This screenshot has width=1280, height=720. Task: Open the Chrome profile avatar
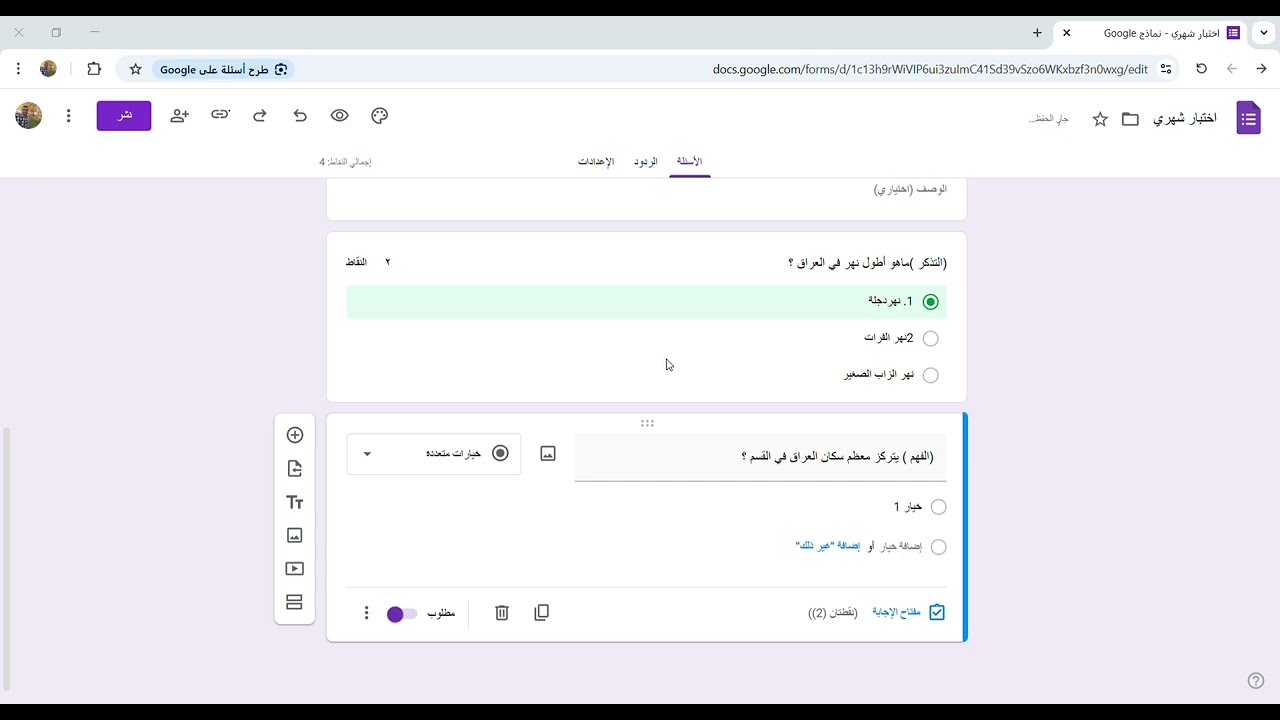point(49,69)
